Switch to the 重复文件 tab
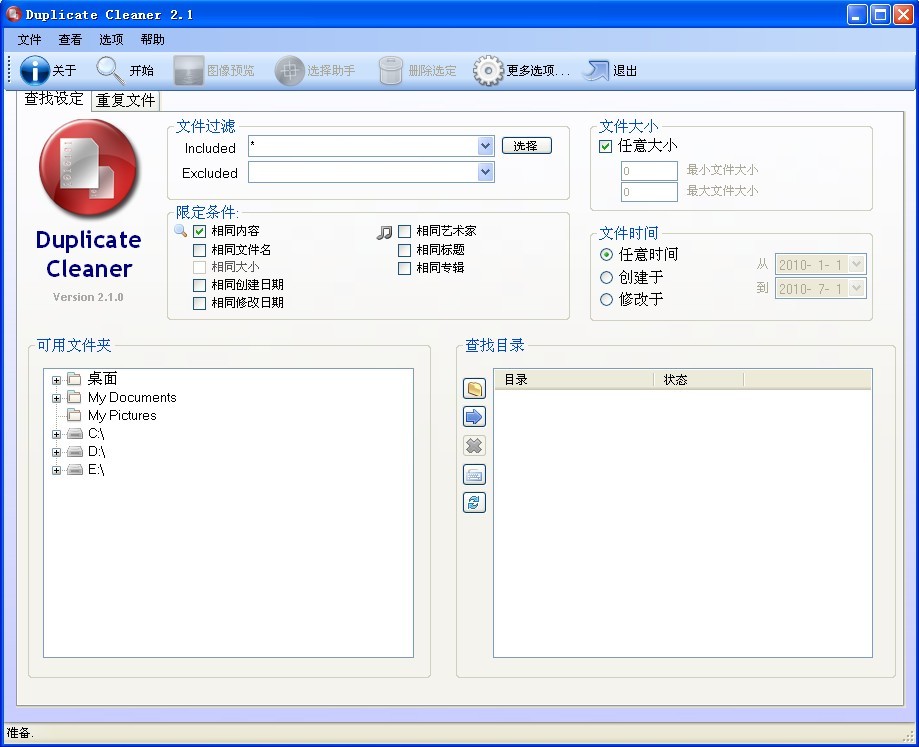The height and width of the screenshot is (747, 919). 125,100
